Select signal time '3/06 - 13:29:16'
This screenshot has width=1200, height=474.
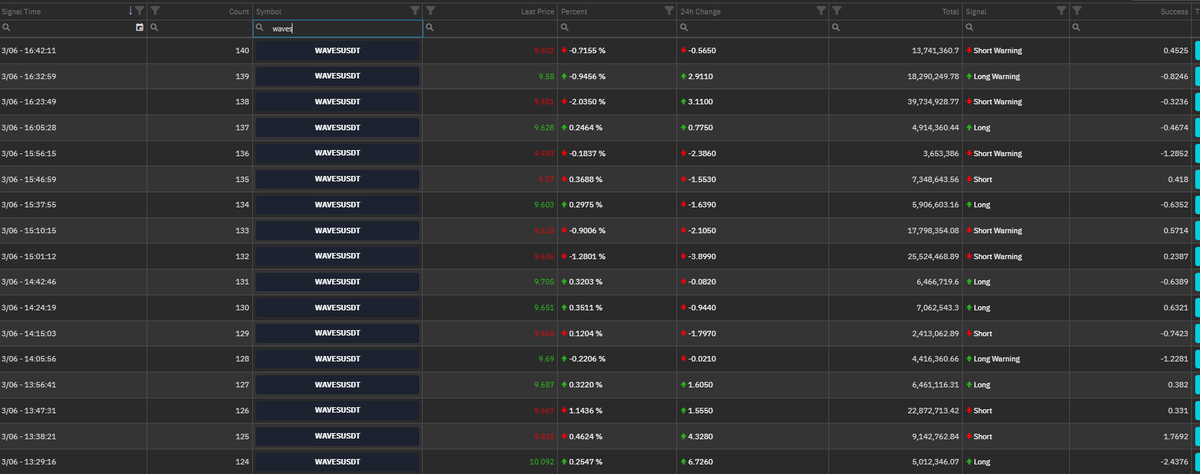pos(29,461)
